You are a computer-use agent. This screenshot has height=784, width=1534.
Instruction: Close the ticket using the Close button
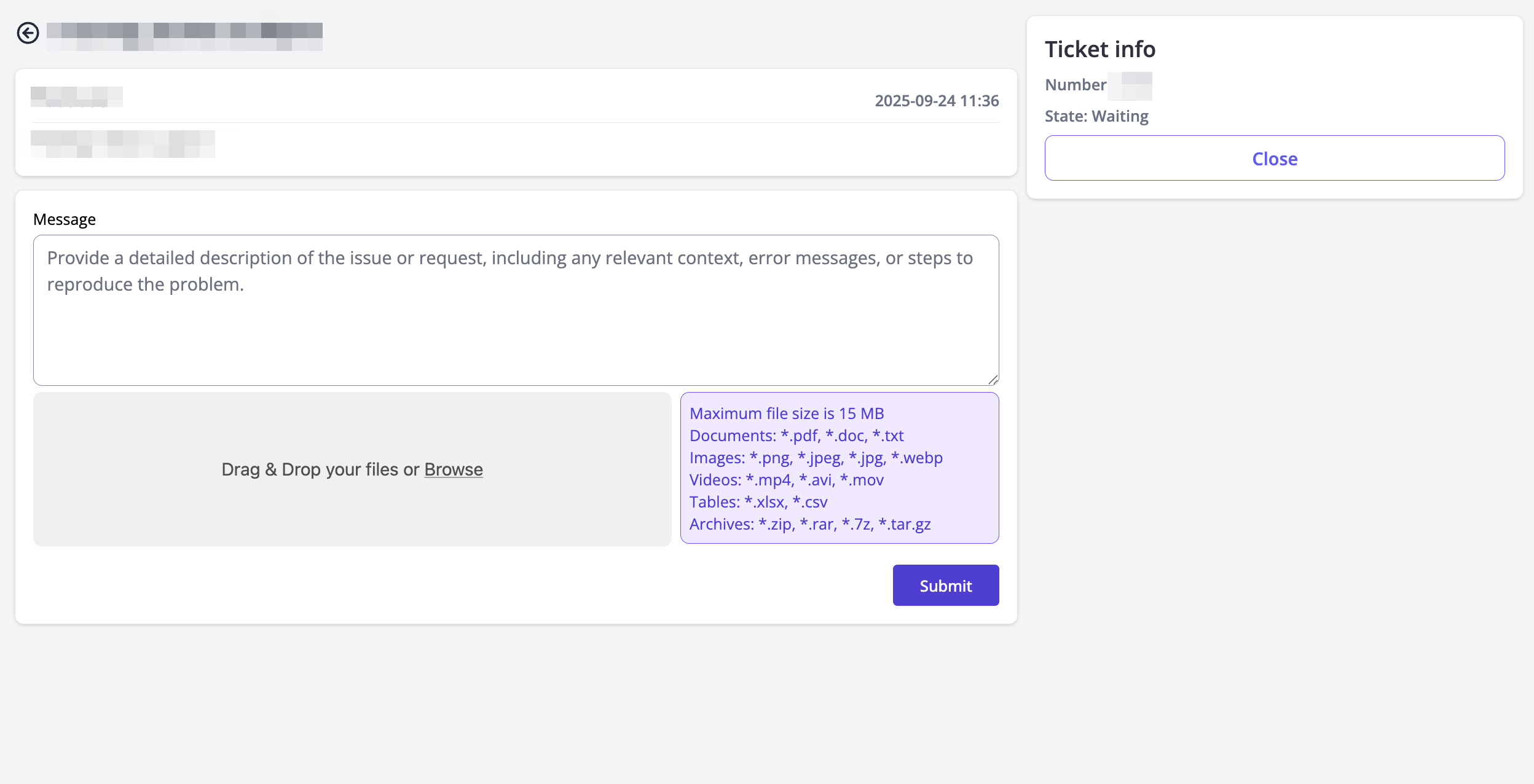(1274, 159)
